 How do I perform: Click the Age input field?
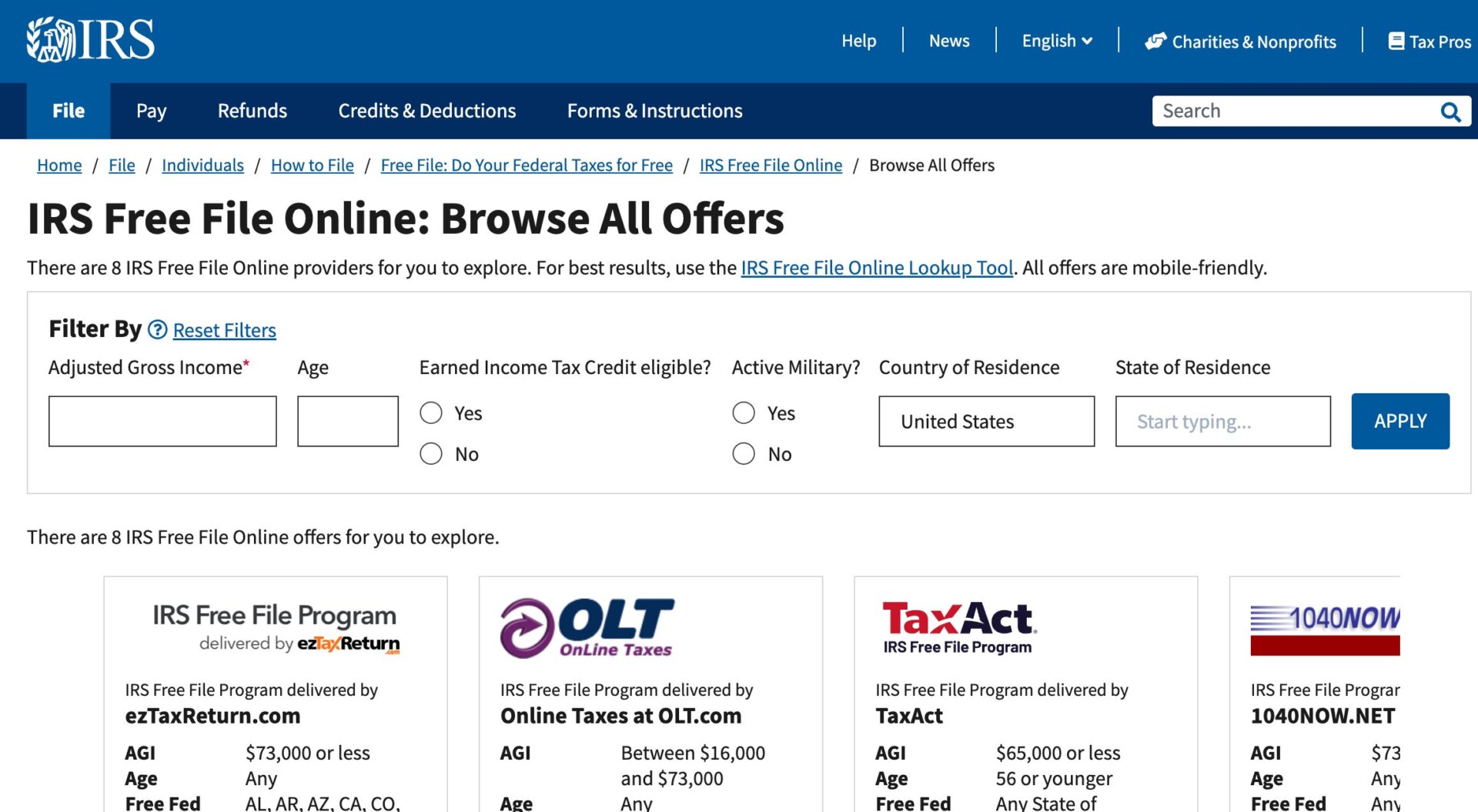pyautogui.click(x=348, y=421)
